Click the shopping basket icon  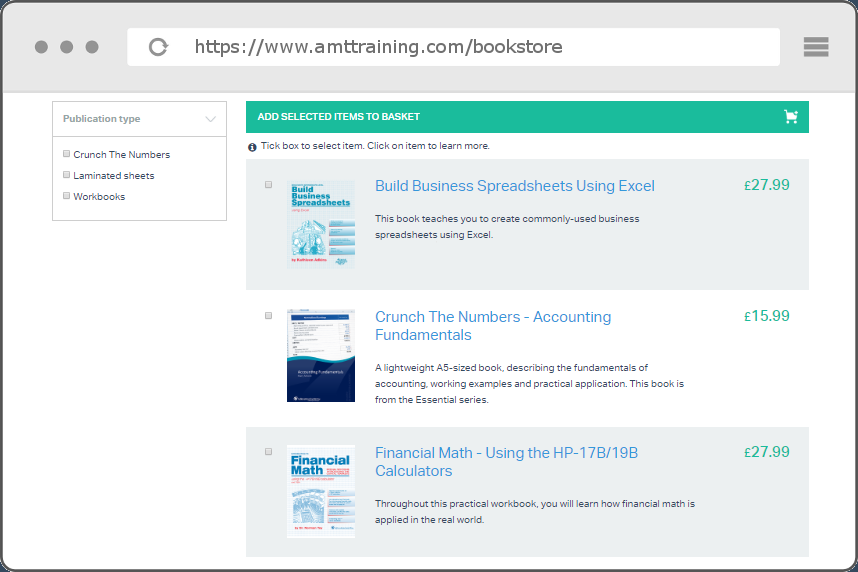point(791,117)
